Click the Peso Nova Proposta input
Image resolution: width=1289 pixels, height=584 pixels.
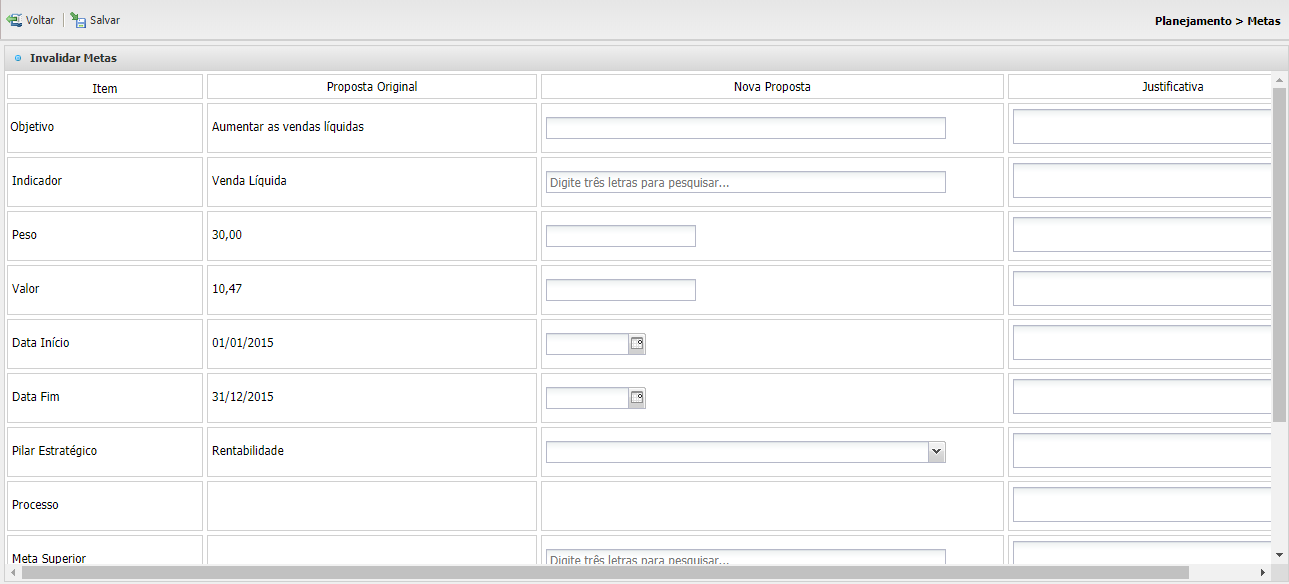tap(620, 236)
